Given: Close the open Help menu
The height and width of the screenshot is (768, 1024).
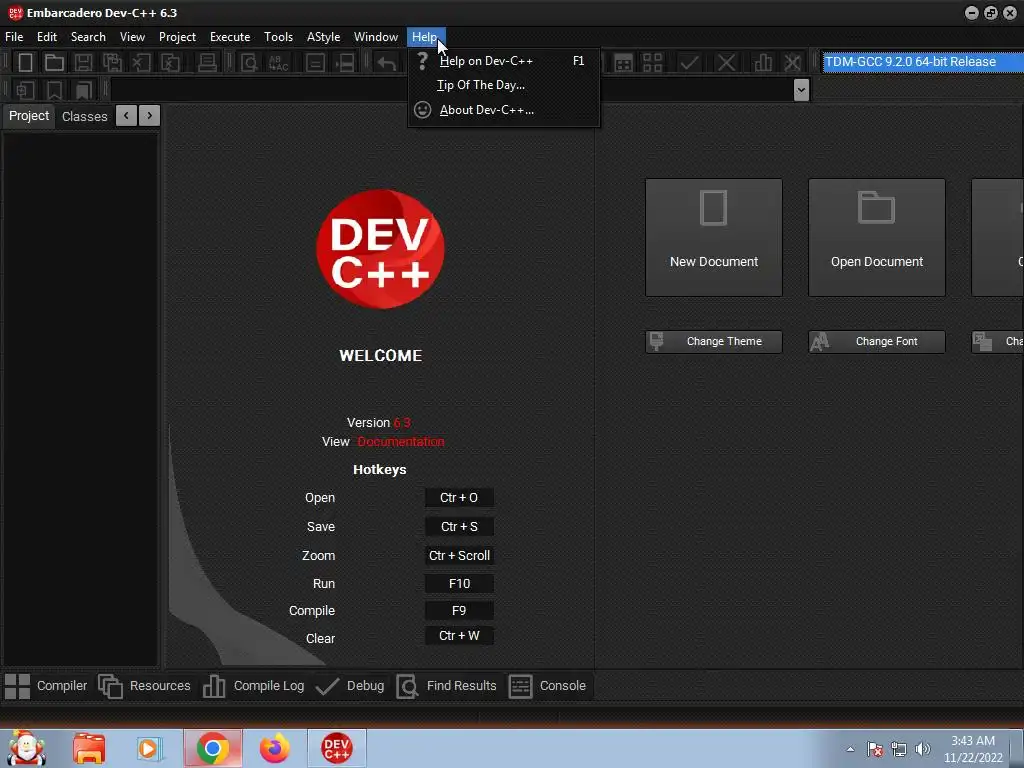Looking at the screenshot, I should click(x=425, y=37).
